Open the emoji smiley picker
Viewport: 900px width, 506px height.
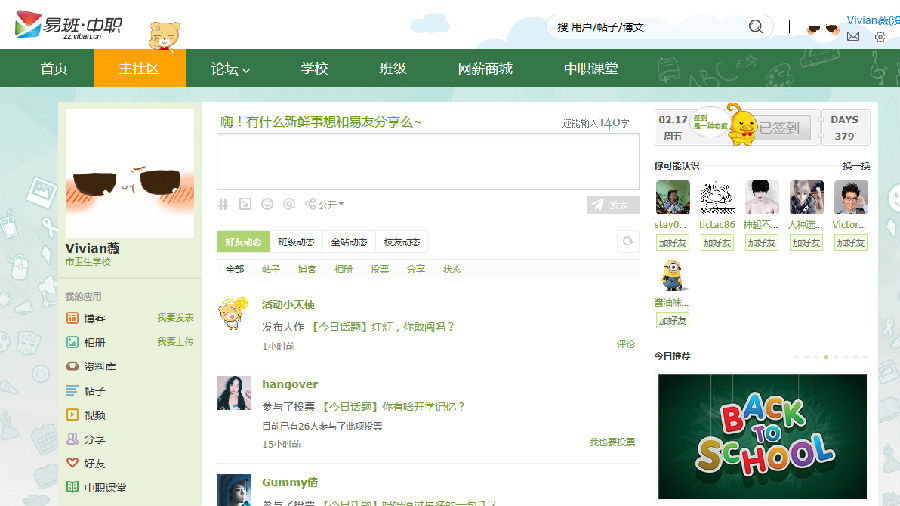(267, 204)
